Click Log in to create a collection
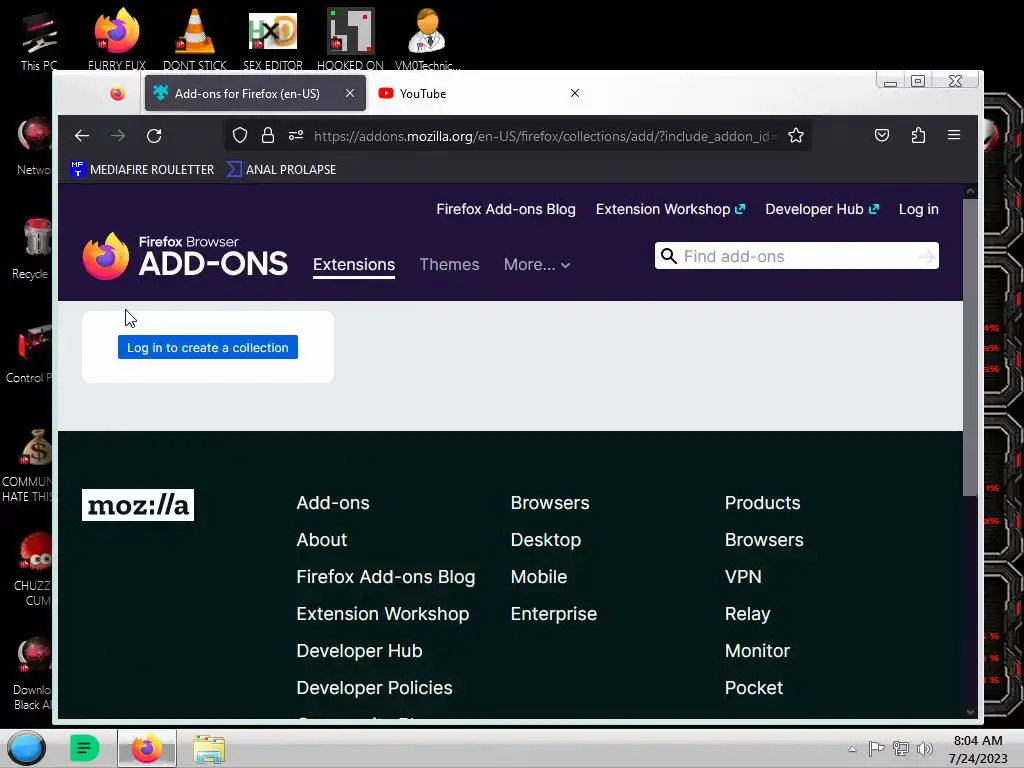The width and height of the screenshot is (1024, 768). (x=208, y=347)
